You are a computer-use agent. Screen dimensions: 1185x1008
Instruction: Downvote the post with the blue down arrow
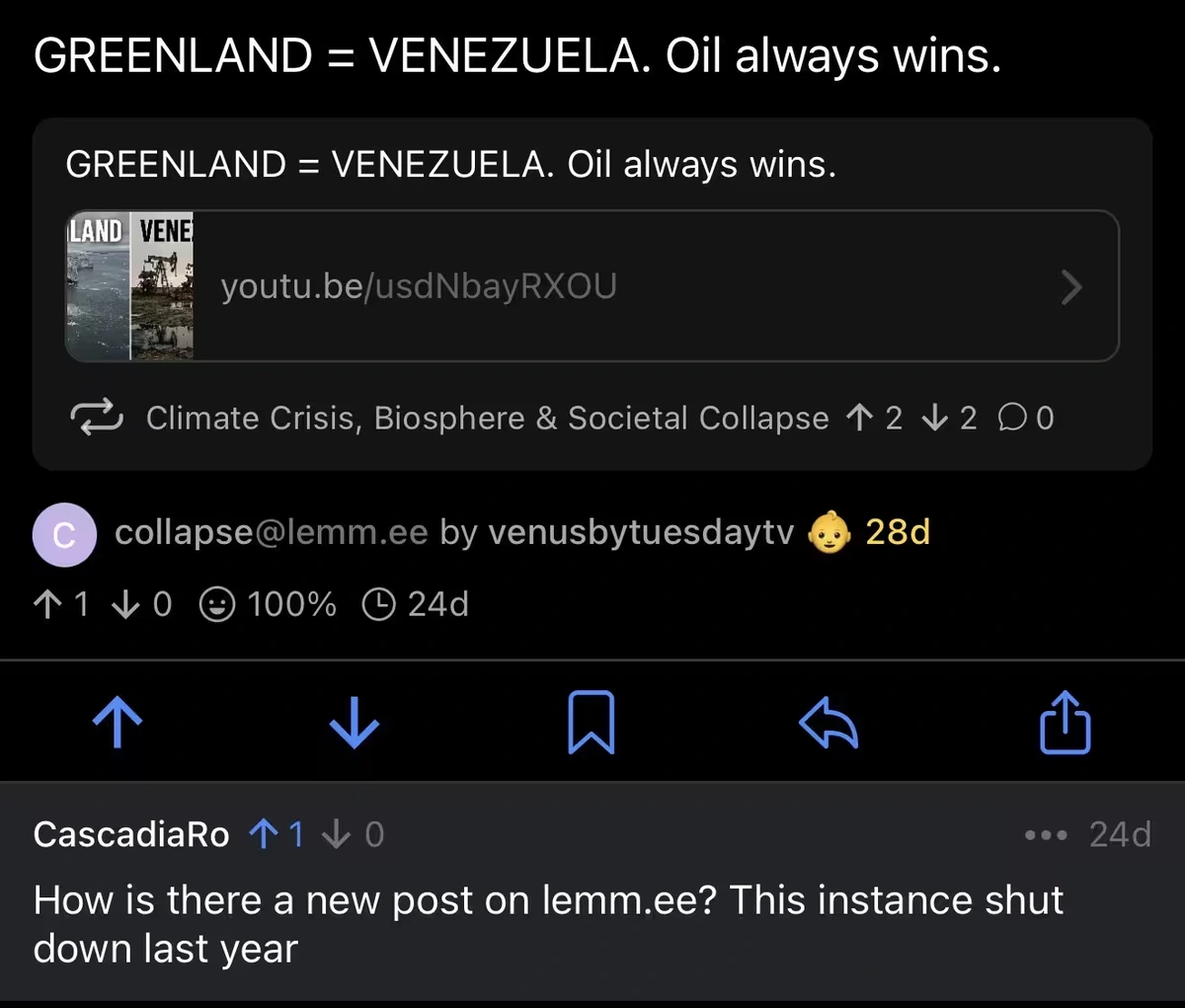coord(354,724)
